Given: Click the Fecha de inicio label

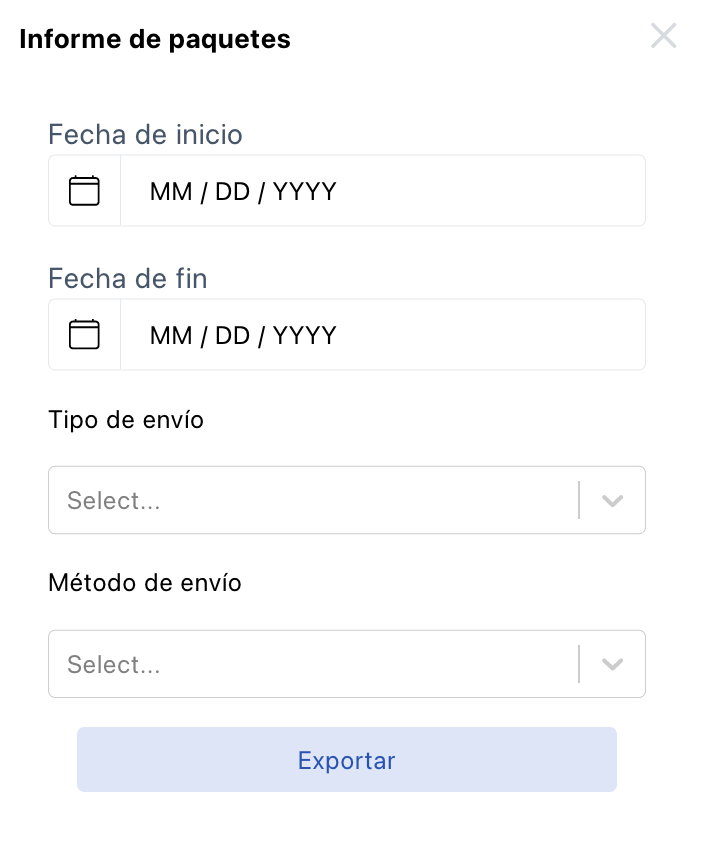Looking at the screenshot, I should (x=146, y=135).
